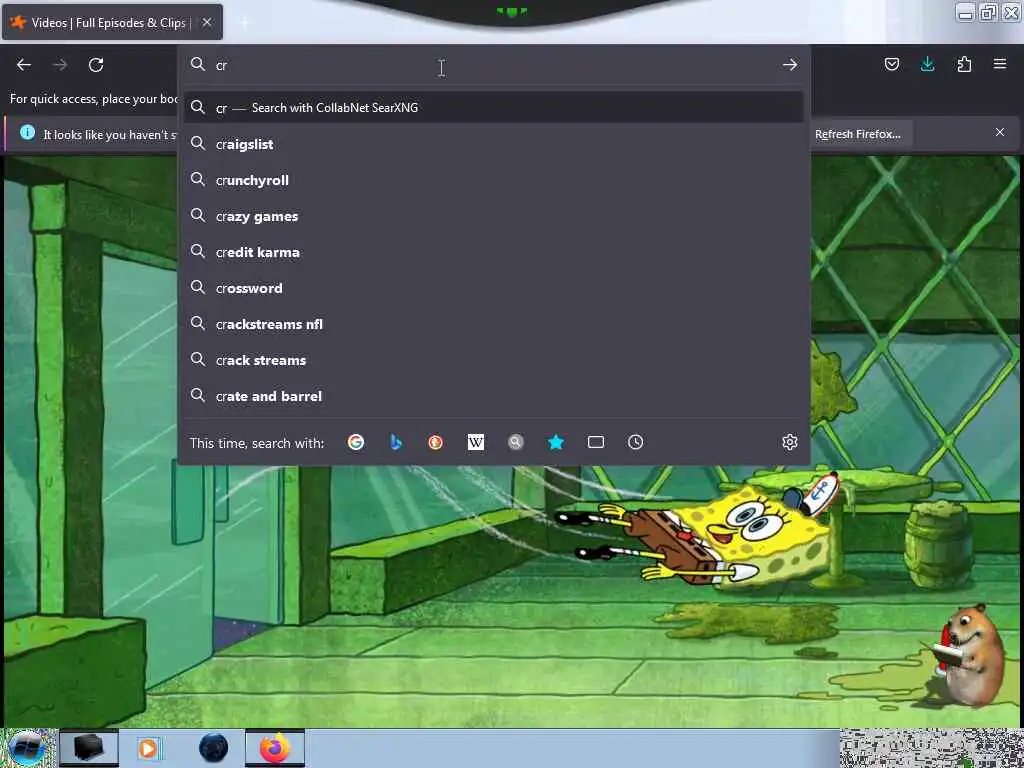Select the crackstreams nfl suggestion
The image size is (1024, 768).
click(494, 324)
